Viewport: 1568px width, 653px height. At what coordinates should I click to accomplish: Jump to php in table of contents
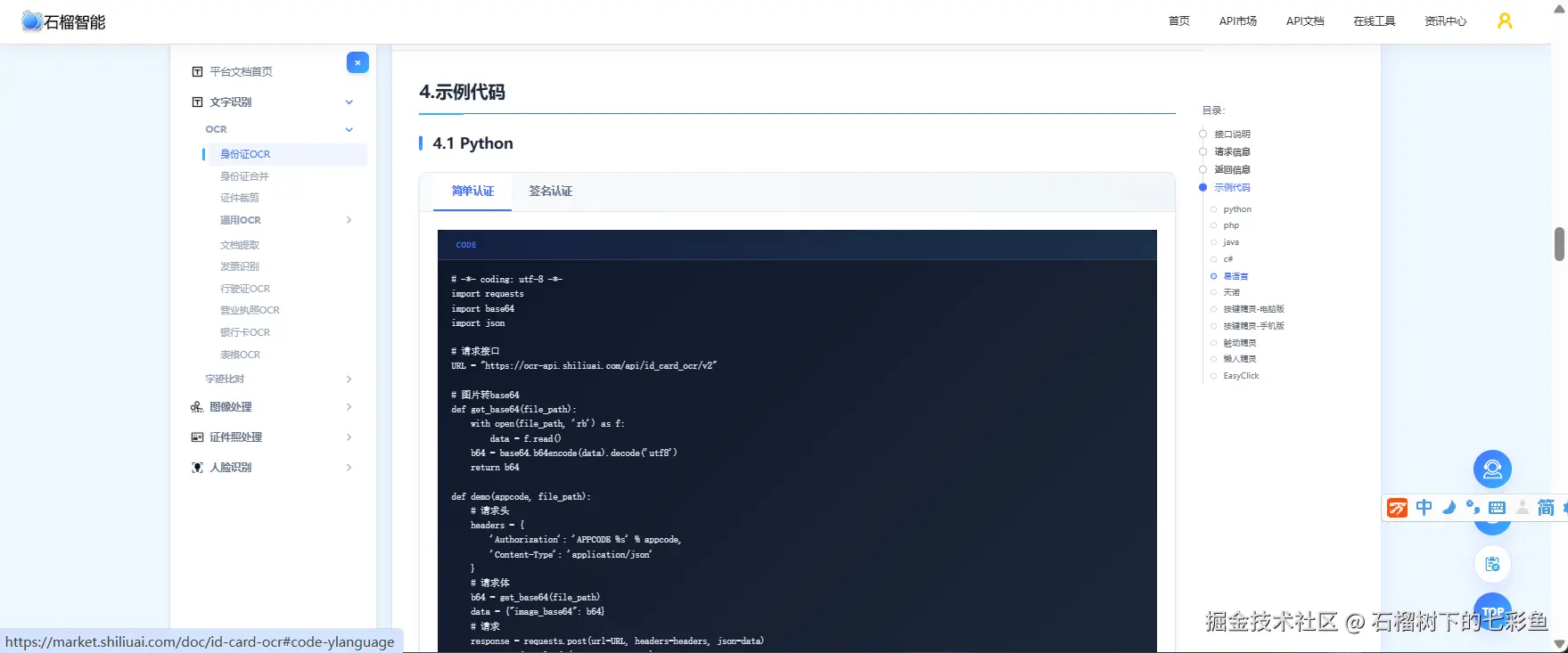[1231, 225]
